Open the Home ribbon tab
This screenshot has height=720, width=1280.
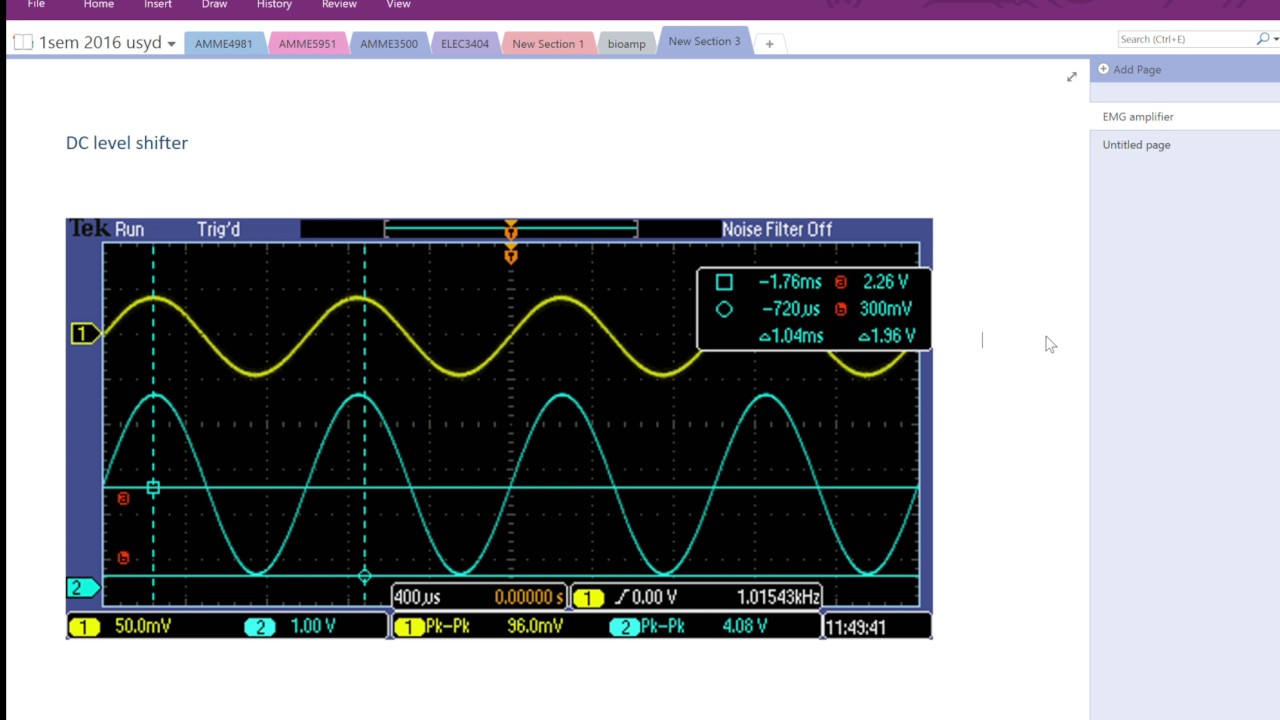98,5
